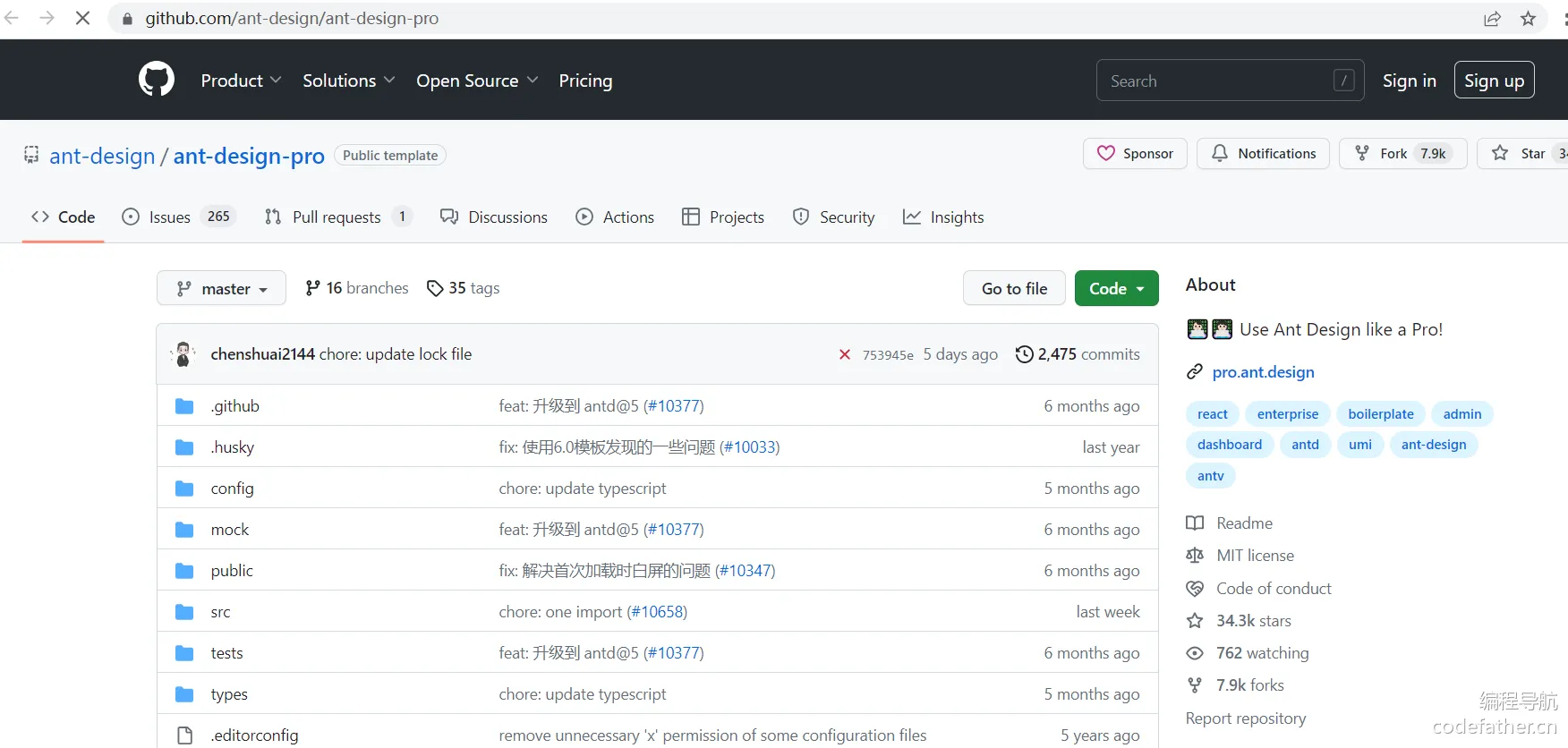Open the pro.ant.design website link

(x=1263, y=372)
